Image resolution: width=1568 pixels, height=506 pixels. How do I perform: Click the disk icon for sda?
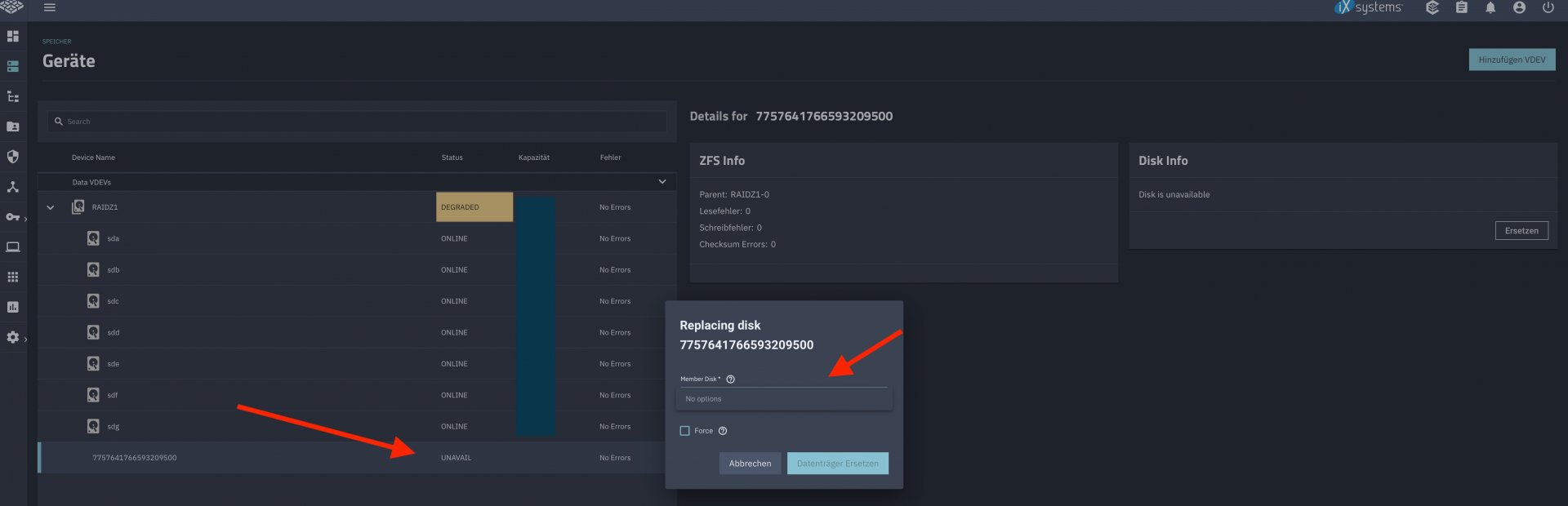(x=94, y=238)
